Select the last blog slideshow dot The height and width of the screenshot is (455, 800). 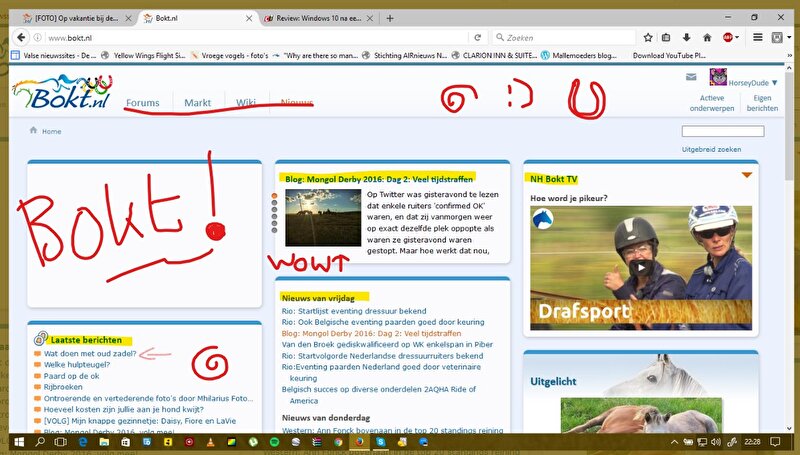[x=276, y=230]
